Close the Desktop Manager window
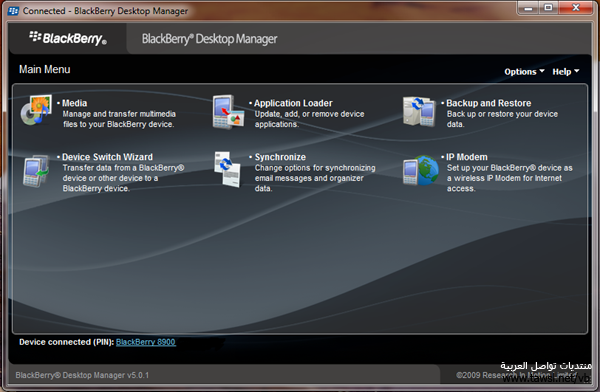 [x=576, y=8]
